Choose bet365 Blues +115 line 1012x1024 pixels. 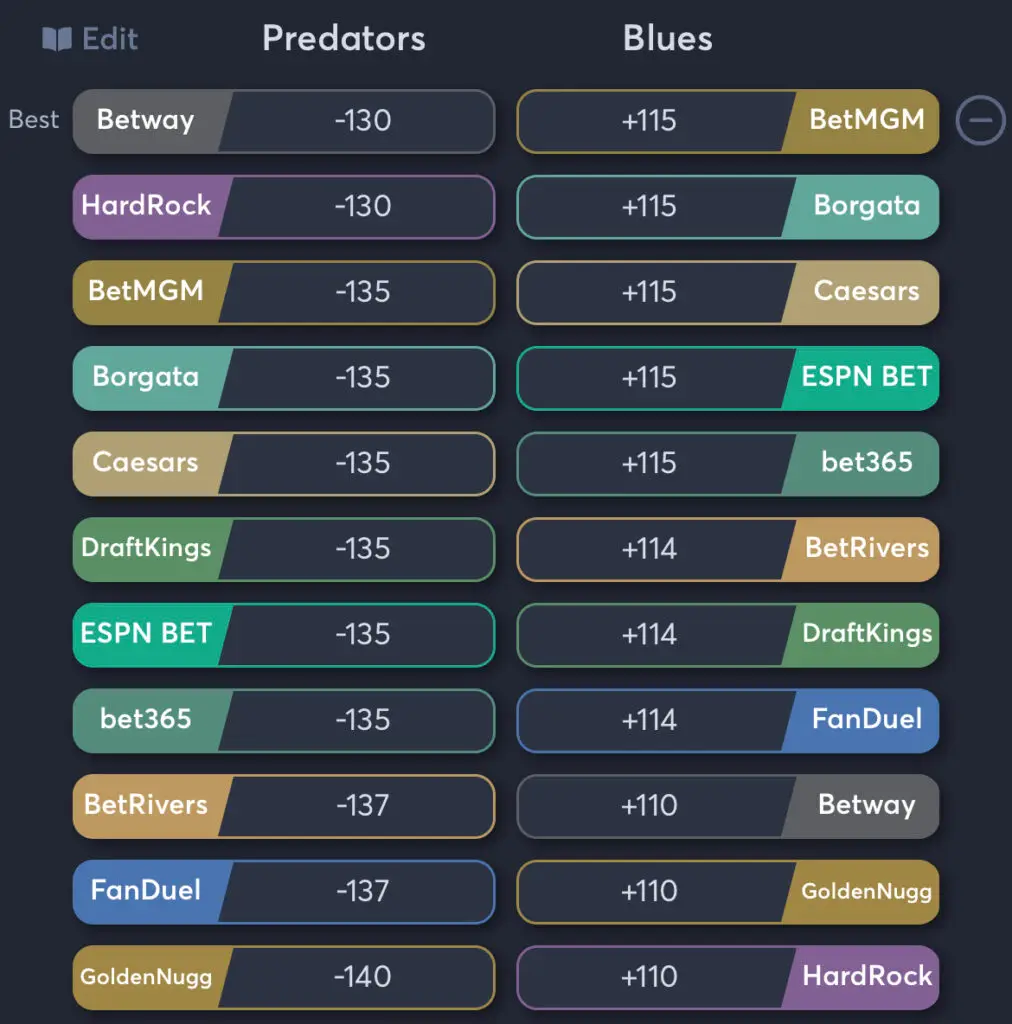click(x=728, y=464)
